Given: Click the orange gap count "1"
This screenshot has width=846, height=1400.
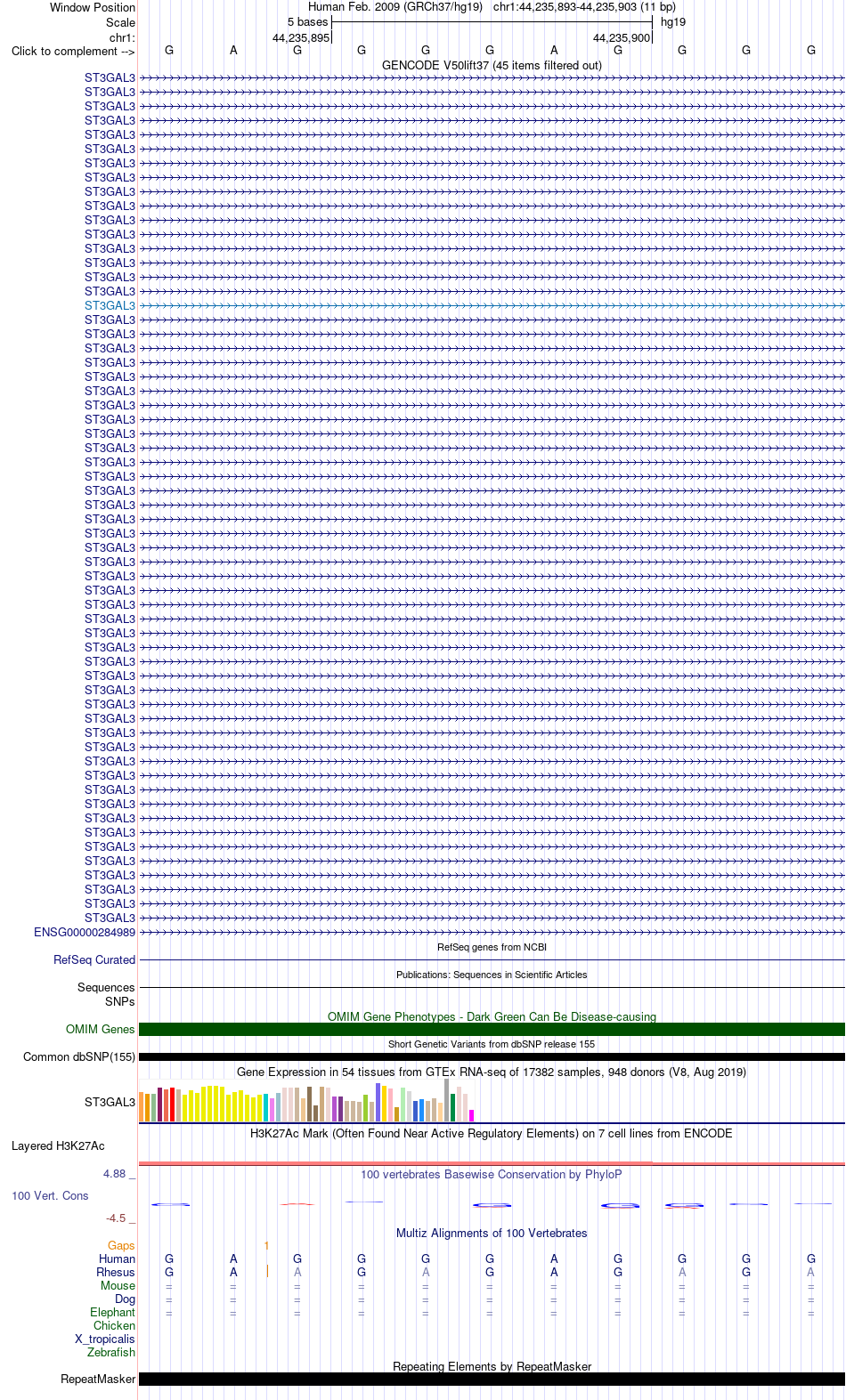Looking at the screenshot, I should point(266,1245).
